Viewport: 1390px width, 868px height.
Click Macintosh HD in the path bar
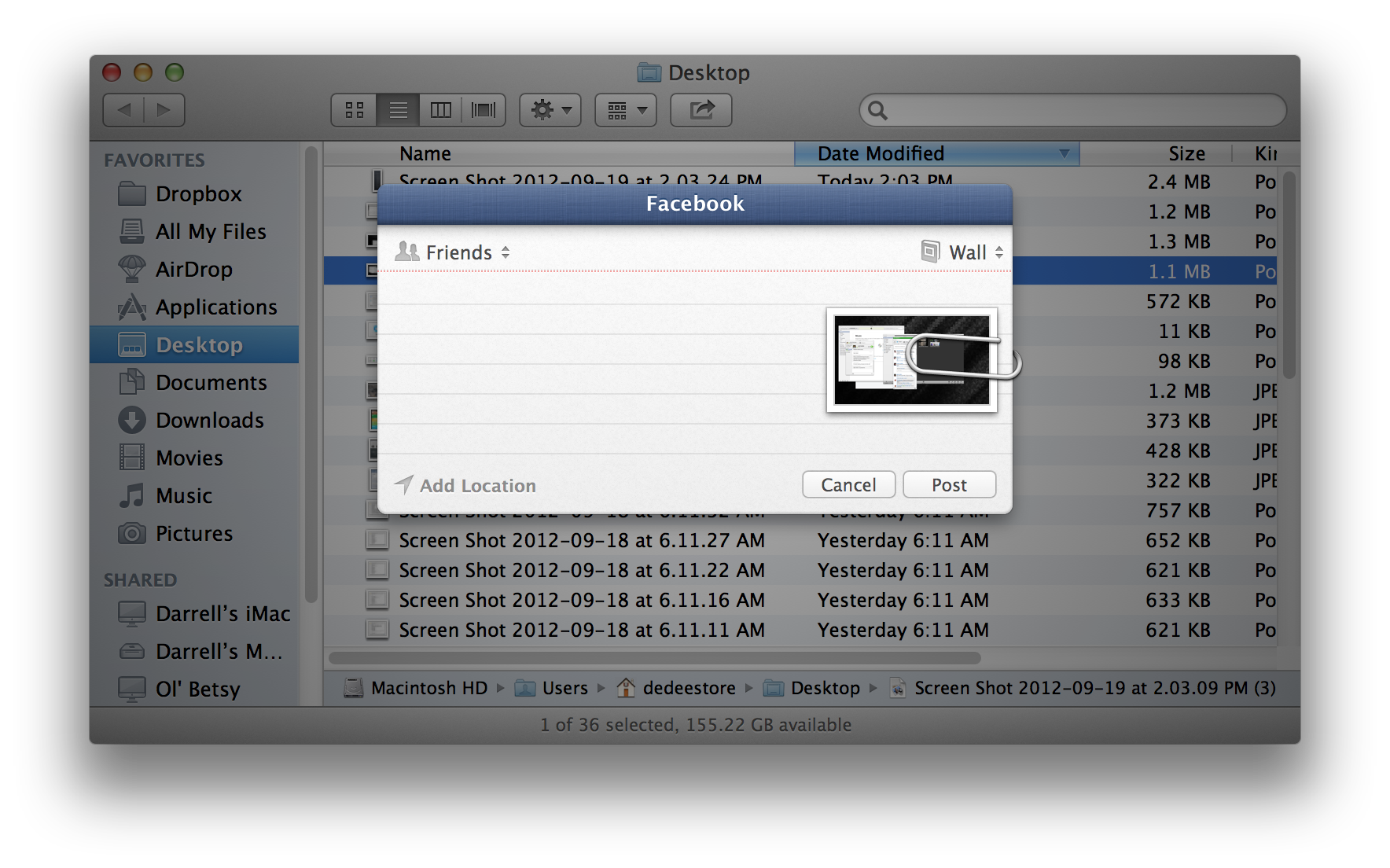(417, 688)
